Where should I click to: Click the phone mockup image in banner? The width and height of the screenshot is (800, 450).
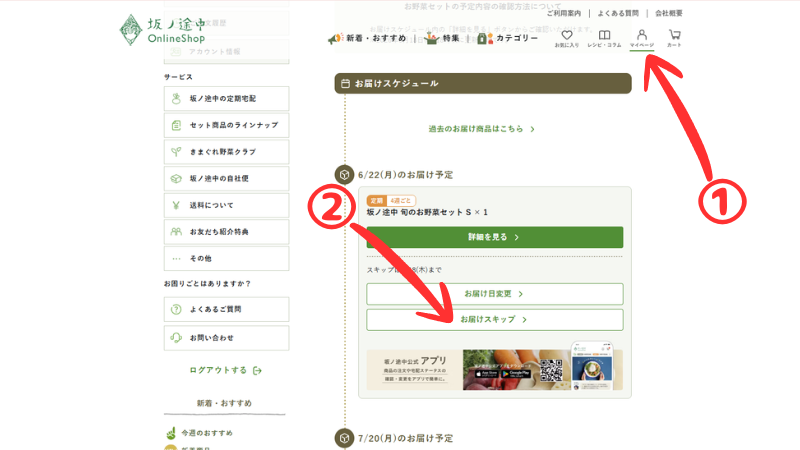click(x=592, y=366)
